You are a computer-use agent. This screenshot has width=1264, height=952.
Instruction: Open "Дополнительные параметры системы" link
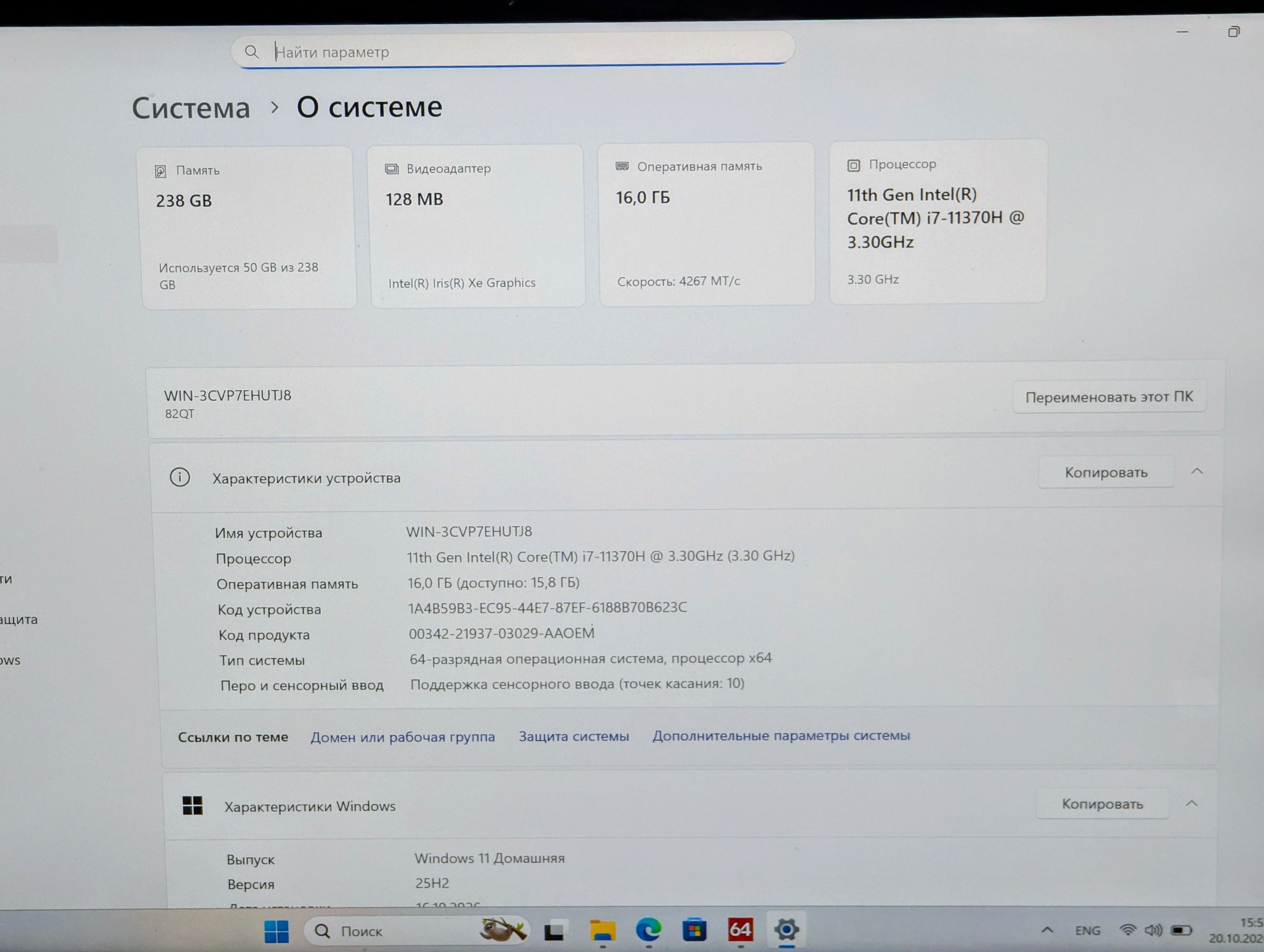[x=781, y=736]
